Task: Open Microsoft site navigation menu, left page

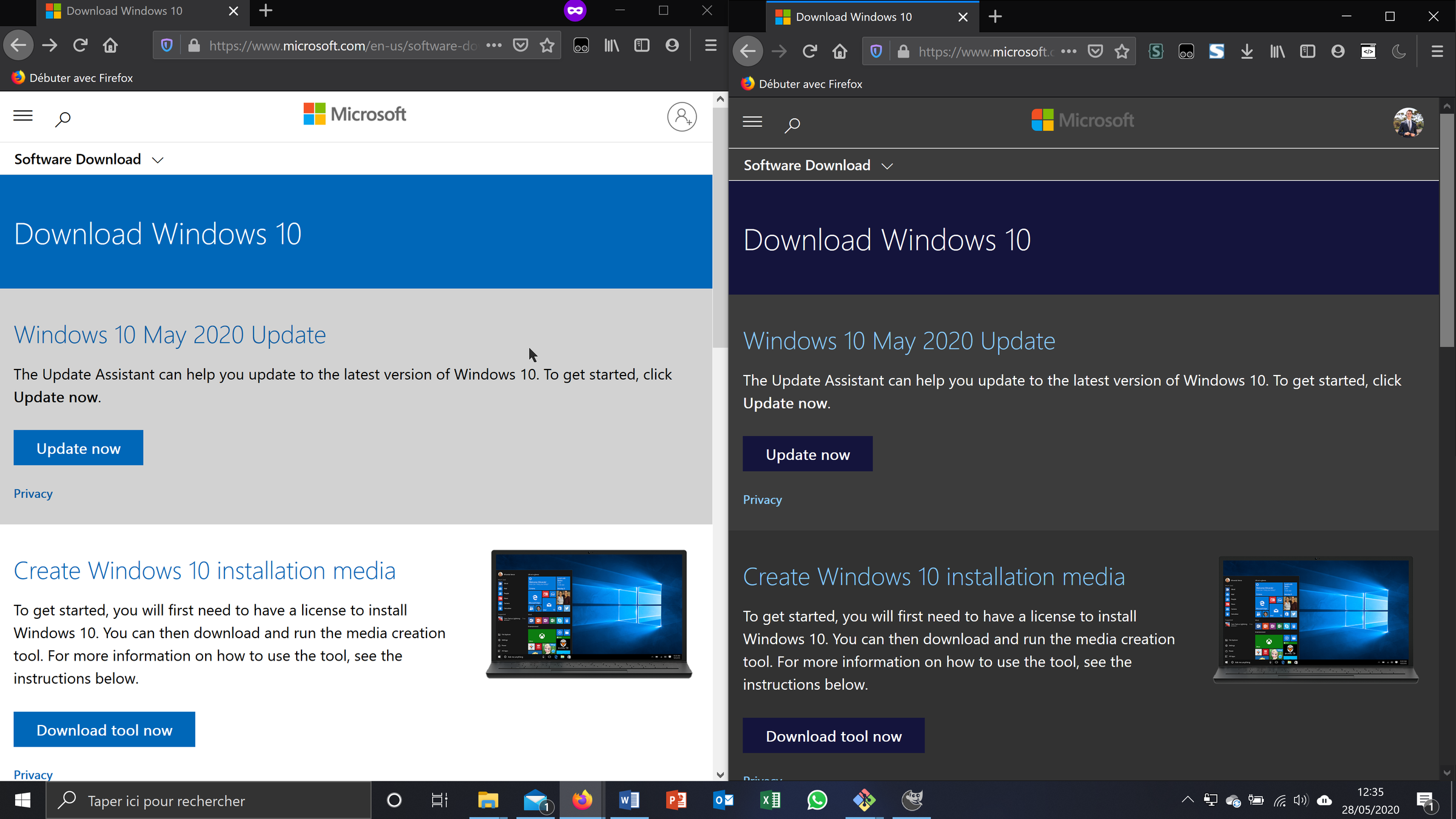Action: [23, 116]
